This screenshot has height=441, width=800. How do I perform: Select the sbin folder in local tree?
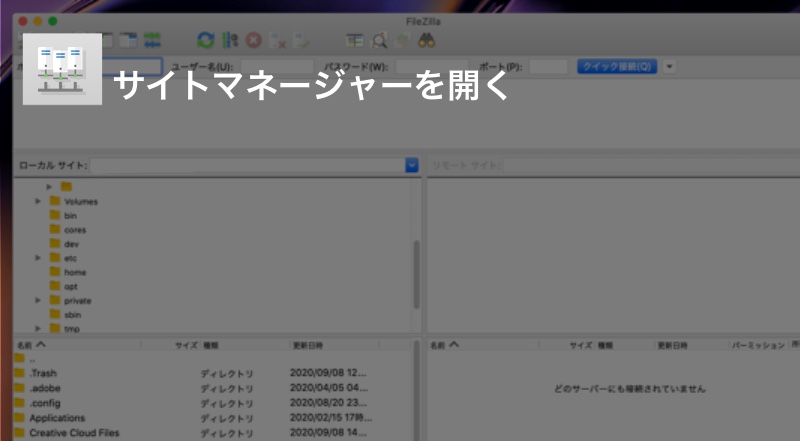click(72, 314)
